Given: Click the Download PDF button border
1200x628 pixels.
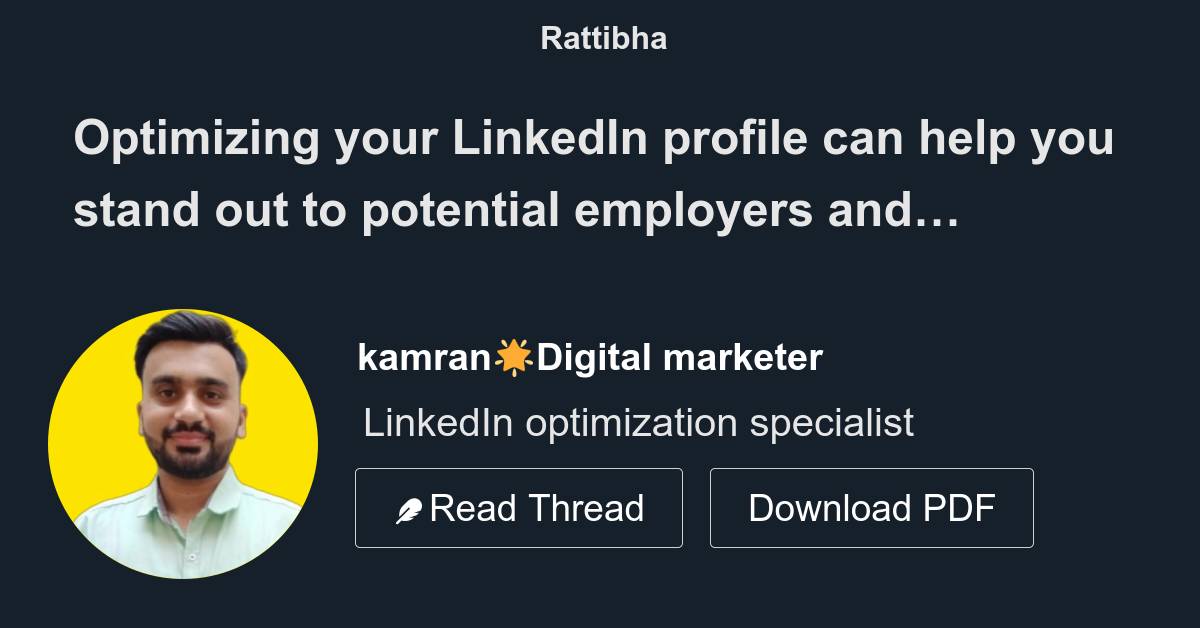Looking at the screenshot, I should 871,470.
